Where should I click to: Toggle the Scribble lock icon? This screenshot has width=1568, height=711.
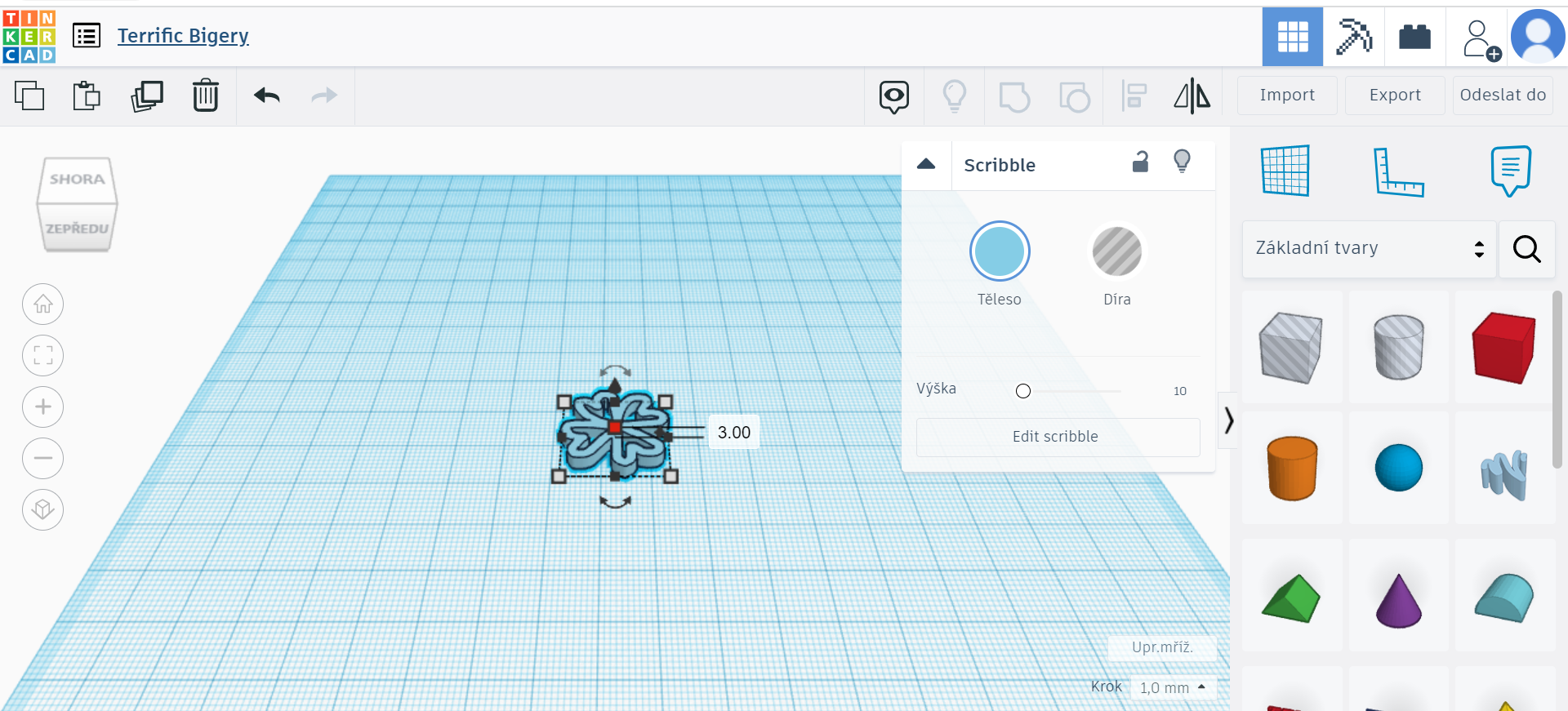click(1141, 162)
